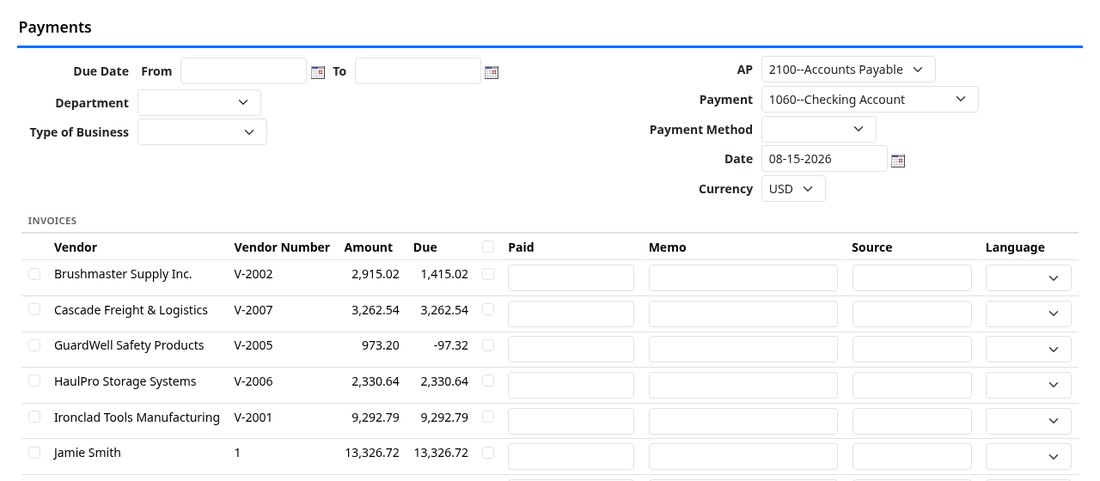The width and height of the screenshot is (1100, 481).
Task: Click the Source field for GuardWell Safety Products
Action: point(912,349)
